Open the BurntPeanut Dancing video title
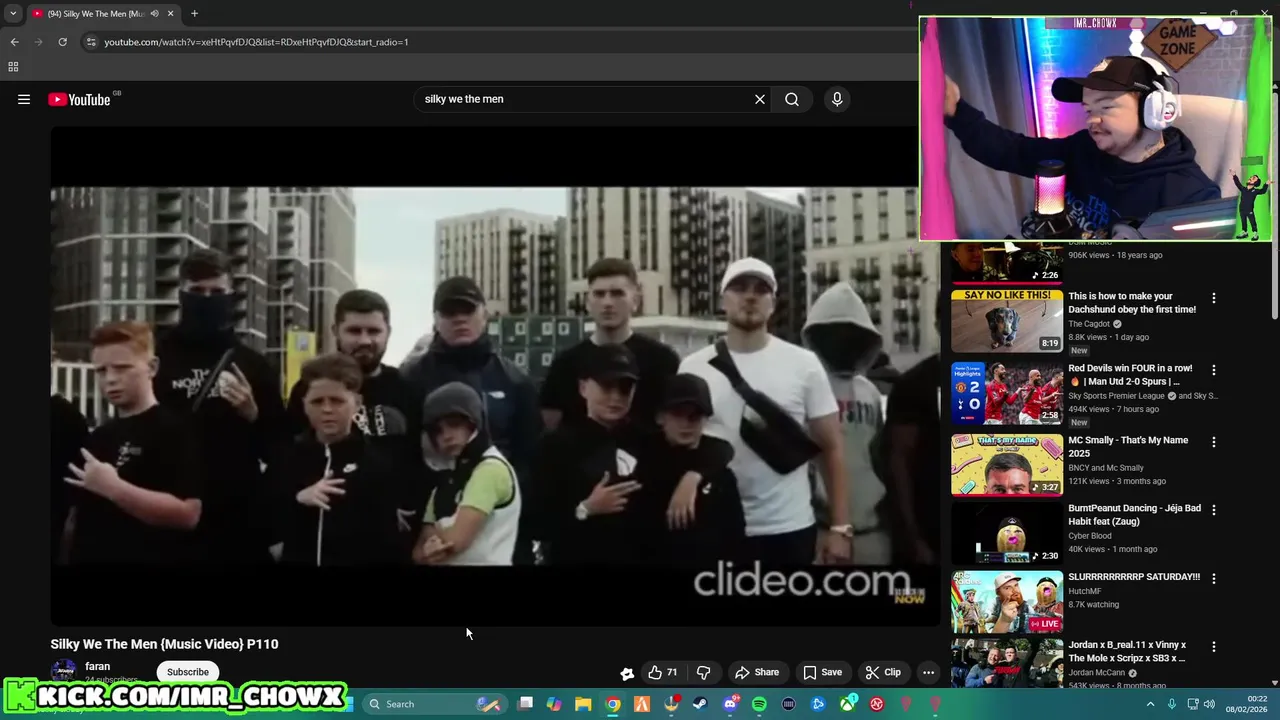Screen dimensions: 1280x720 point(1134,514)
